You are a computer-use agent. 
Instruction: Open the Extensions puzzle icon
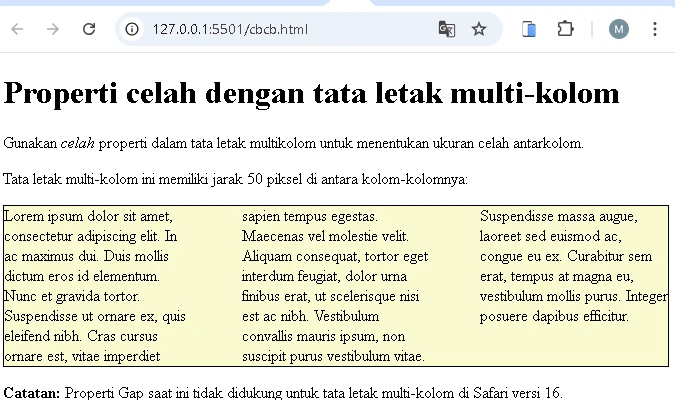(565, 29)
